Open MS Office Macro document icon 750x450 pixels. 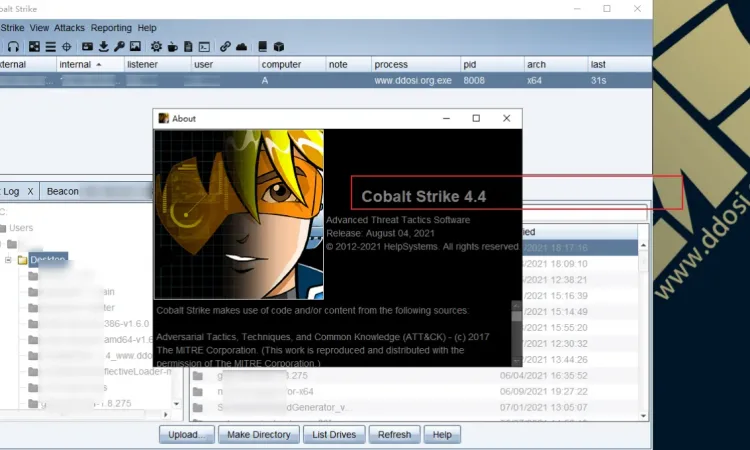[x=188, y=46]
